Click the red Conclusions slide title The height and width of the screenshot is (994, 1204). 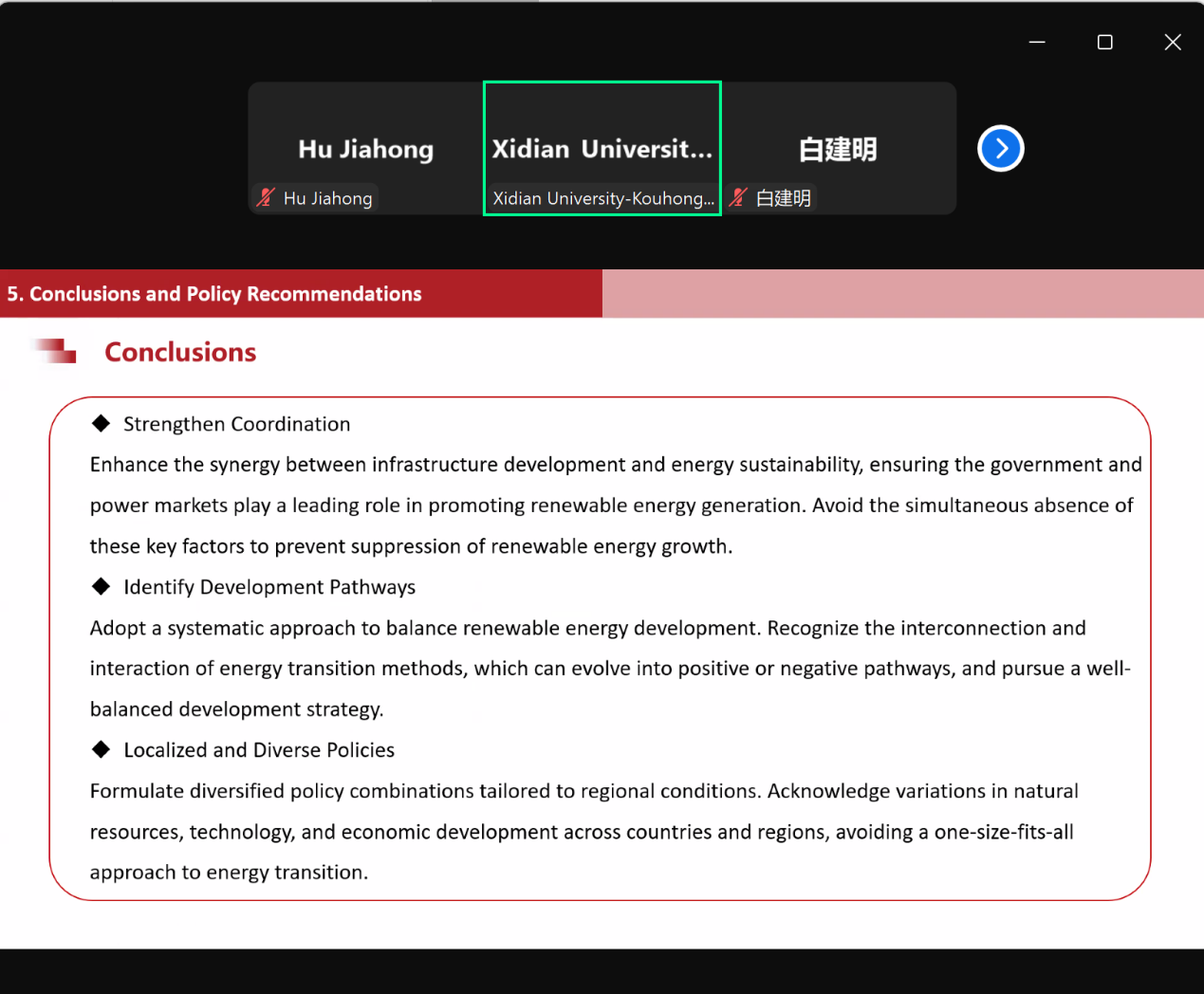click(180, 352)
